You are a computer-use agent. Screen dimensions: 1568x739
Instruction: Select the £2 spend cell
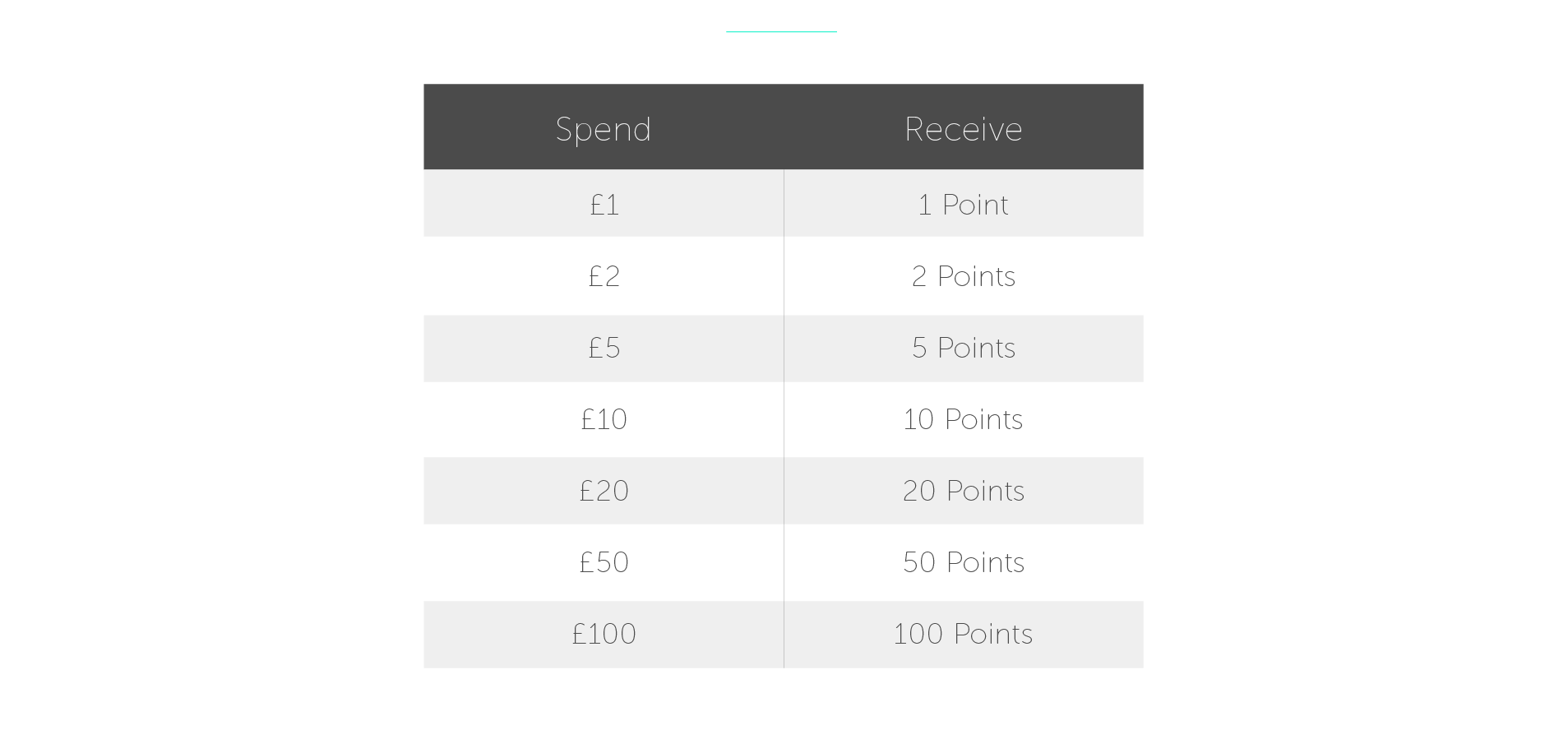pos(604,276)
